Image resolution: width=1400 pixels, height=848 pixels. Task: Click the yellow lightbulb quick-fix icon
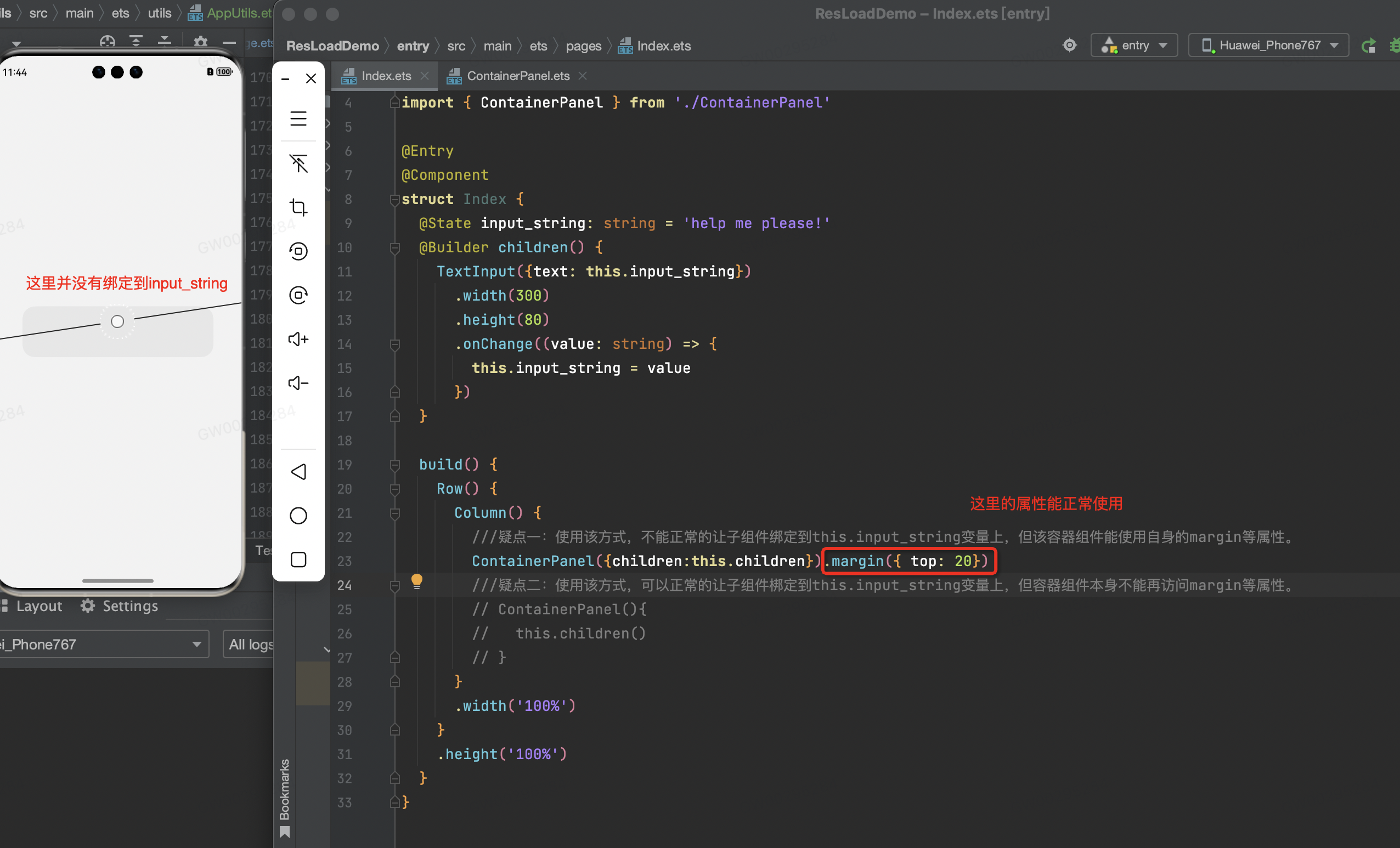416,581
